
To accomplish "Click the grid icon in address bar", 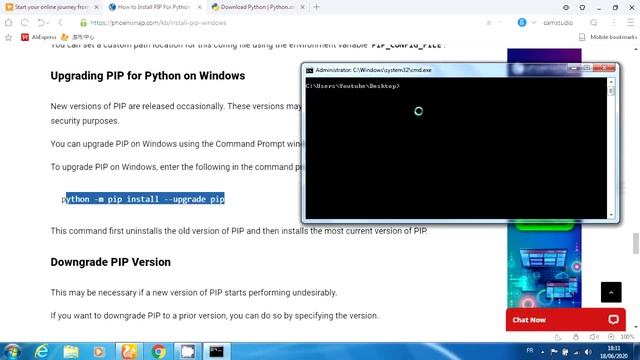I will click(489, 23).
